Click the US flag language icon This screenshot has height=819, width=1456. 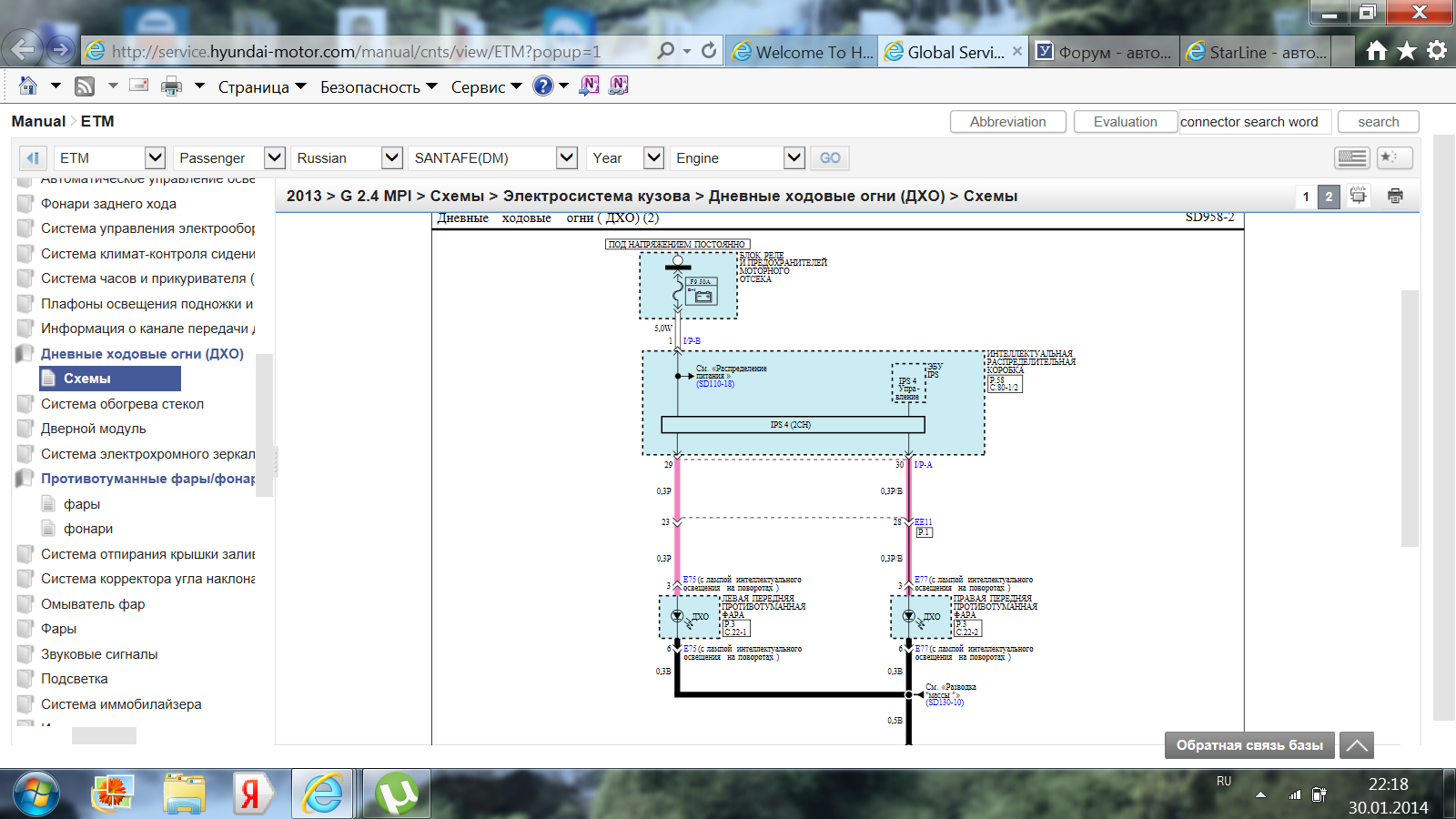[x=1351, y=157]
